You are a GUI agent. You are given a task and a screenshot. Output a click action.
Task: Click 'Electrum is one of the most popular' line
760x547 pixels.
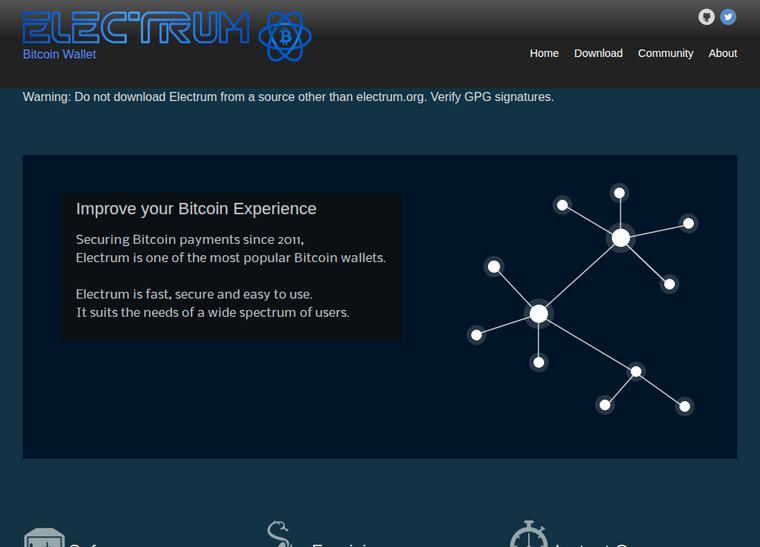(231, 258)
